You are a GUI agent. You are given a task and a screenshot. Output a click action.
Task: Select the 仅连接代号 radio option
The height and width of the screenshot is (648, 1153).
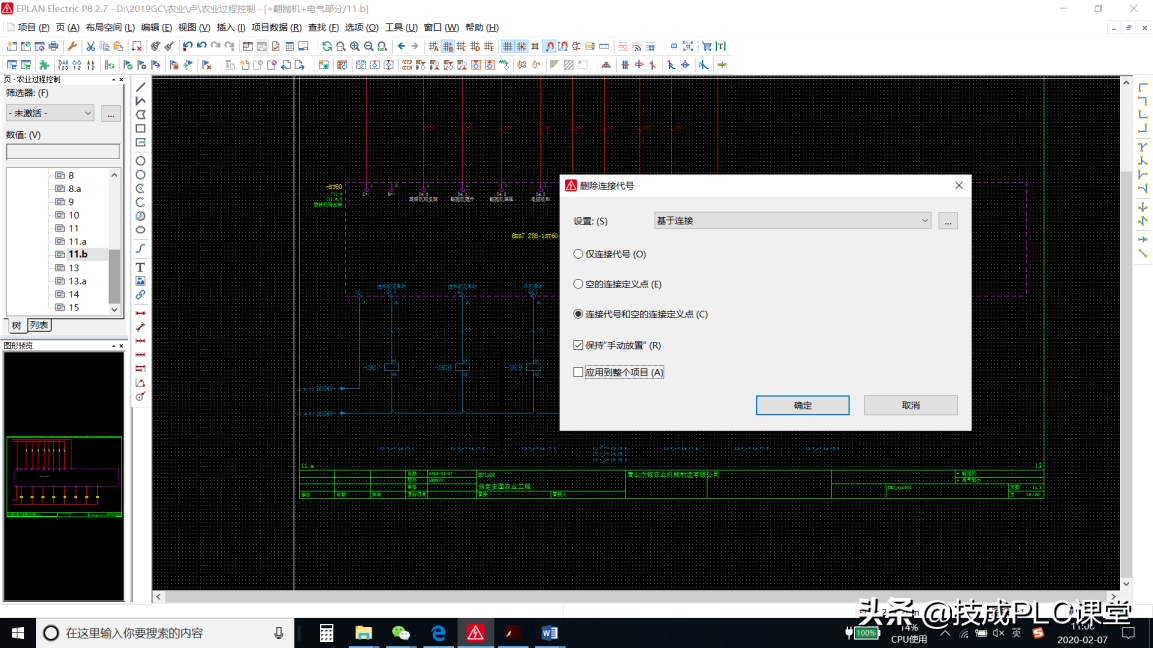578,254
